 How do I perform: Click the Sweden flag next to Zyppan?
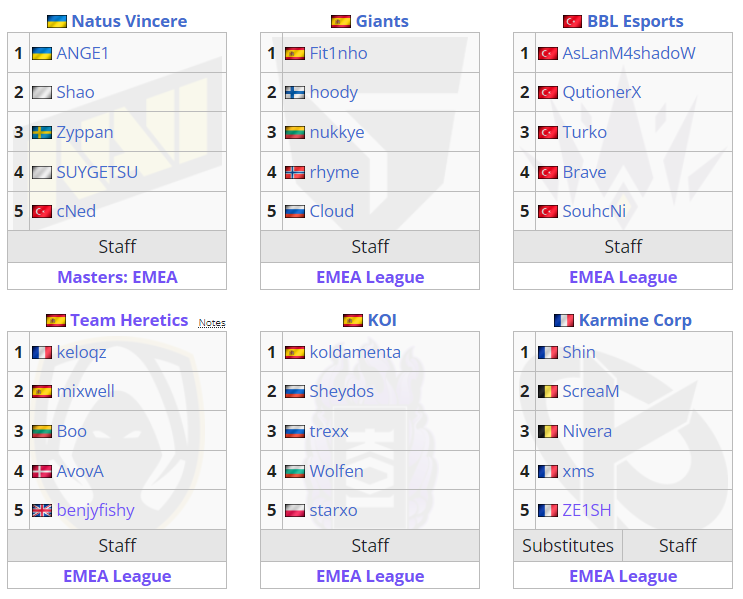pos(42,132)
